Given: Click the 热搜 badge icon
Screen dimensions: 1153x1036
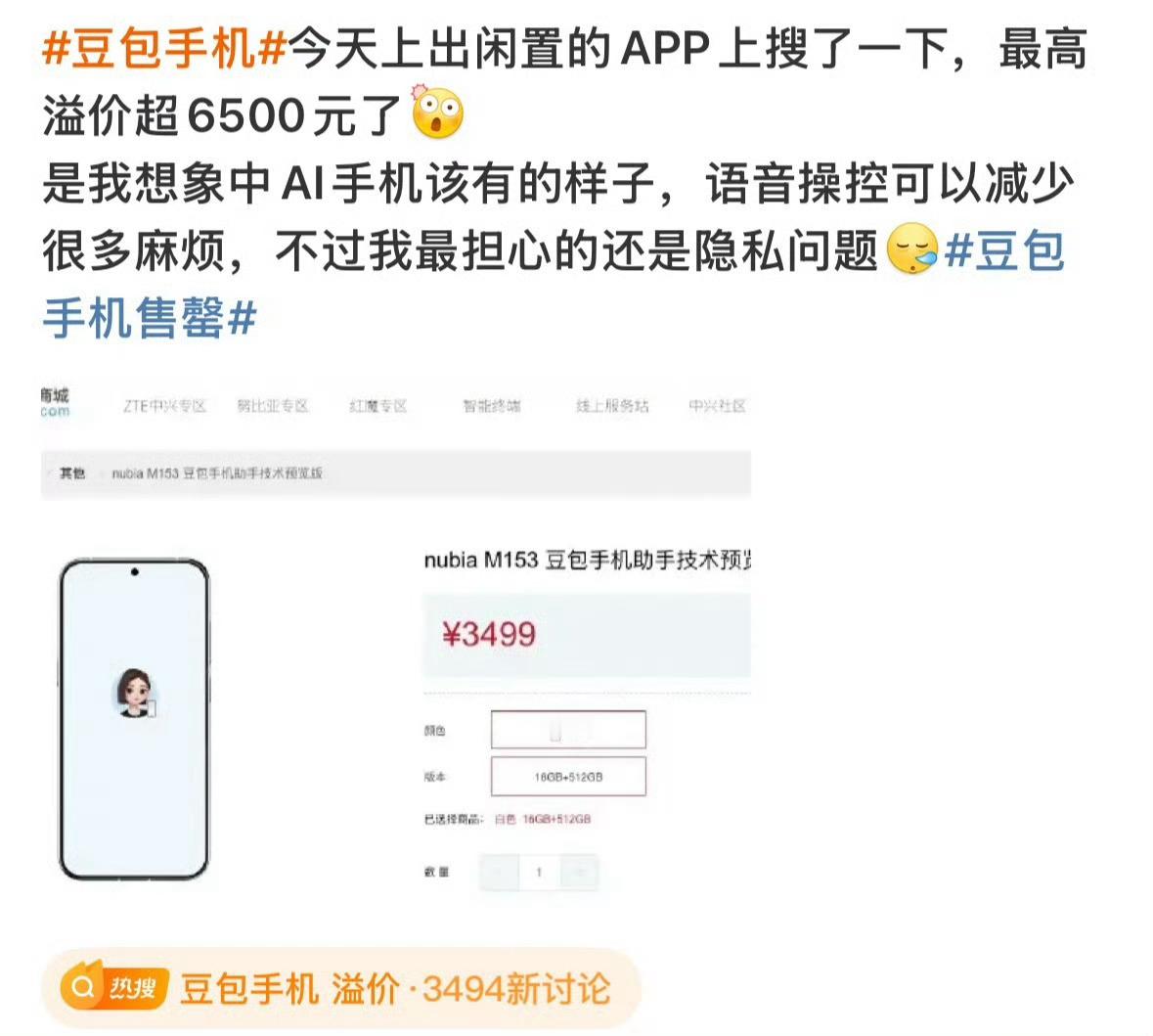Looking at the screenshot, I should pos(133,987).
